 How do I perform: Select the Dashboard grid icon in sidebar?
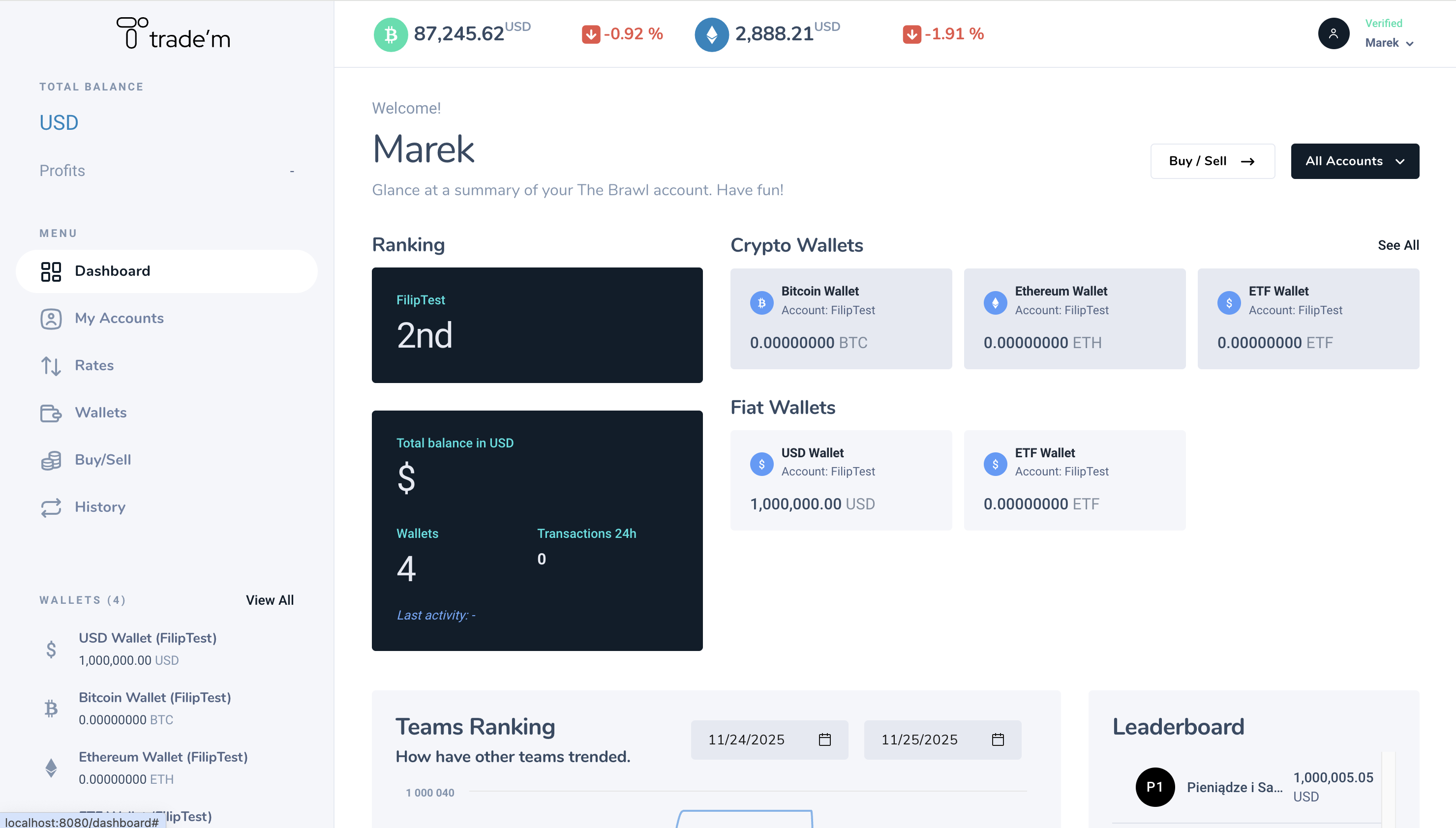pos(52,271)
